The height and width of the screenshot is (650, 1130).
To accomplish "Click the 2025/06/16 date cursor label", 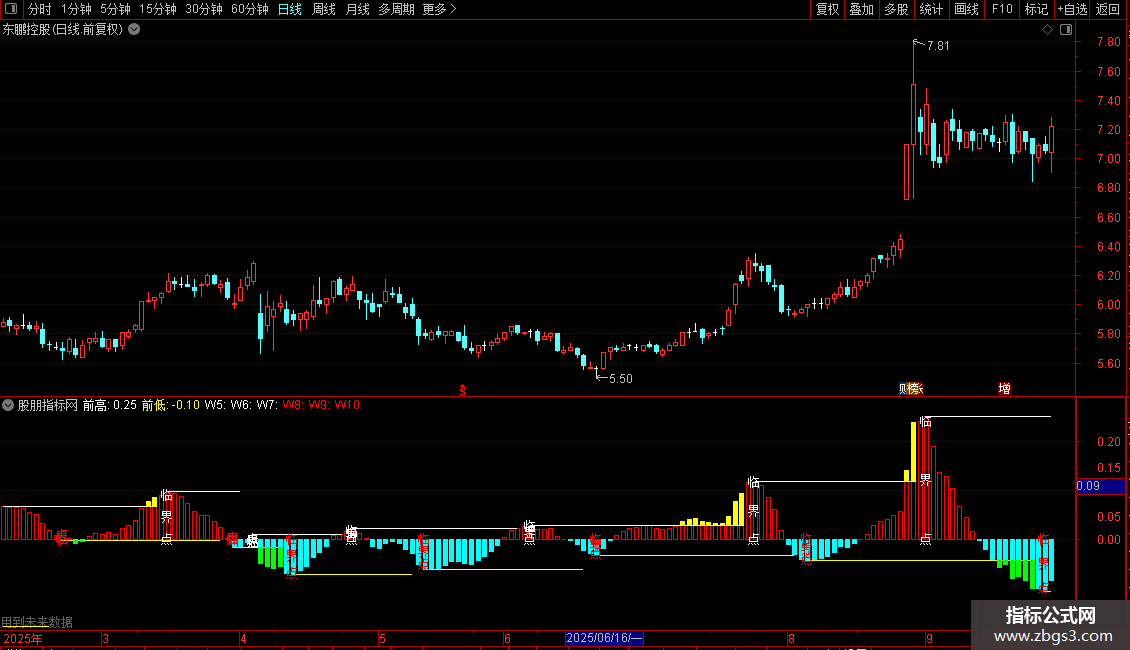I will (604, 638).
